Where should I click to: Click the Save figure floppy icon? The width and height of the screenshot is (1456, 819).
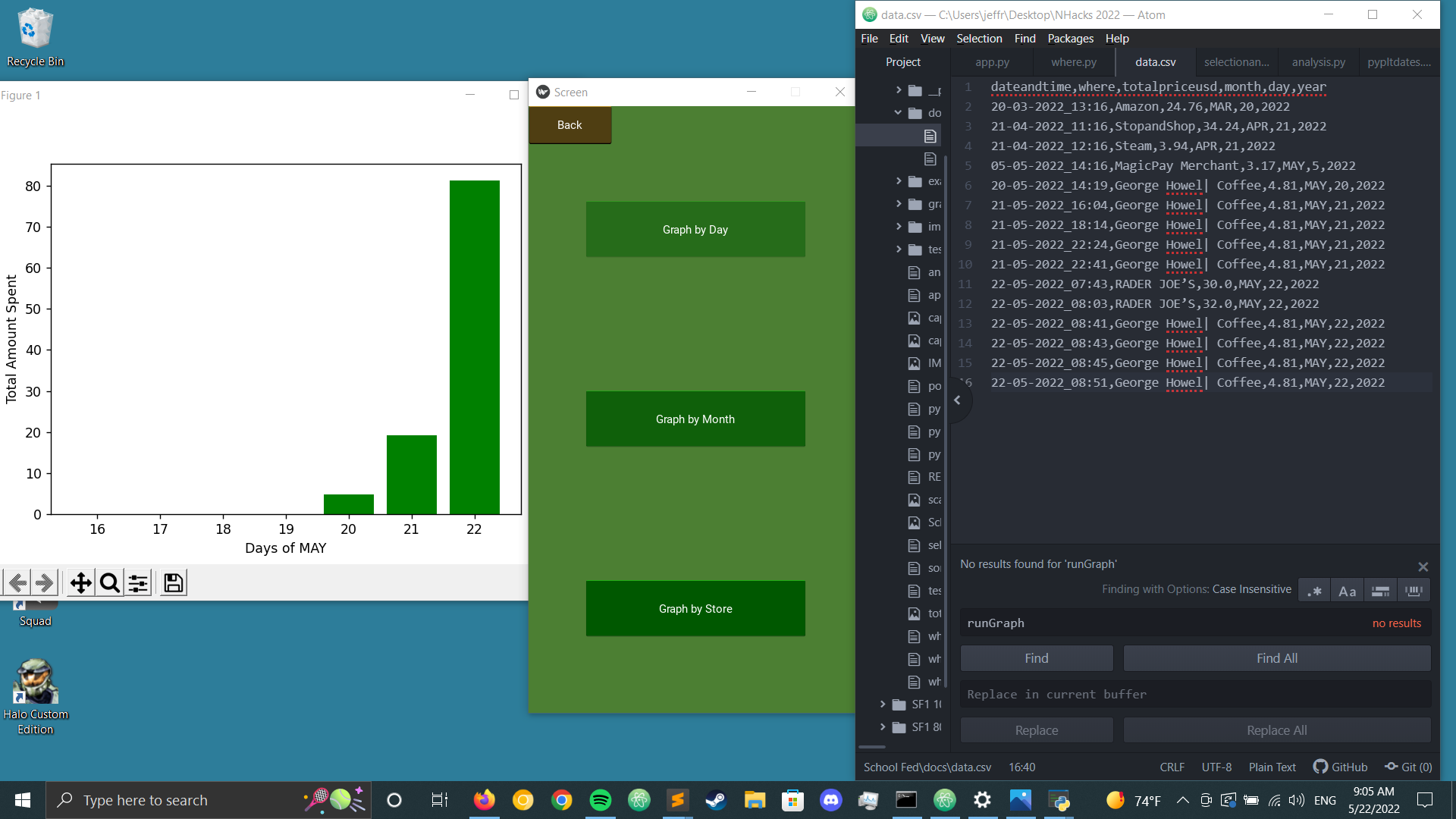[x=173, y=583]
